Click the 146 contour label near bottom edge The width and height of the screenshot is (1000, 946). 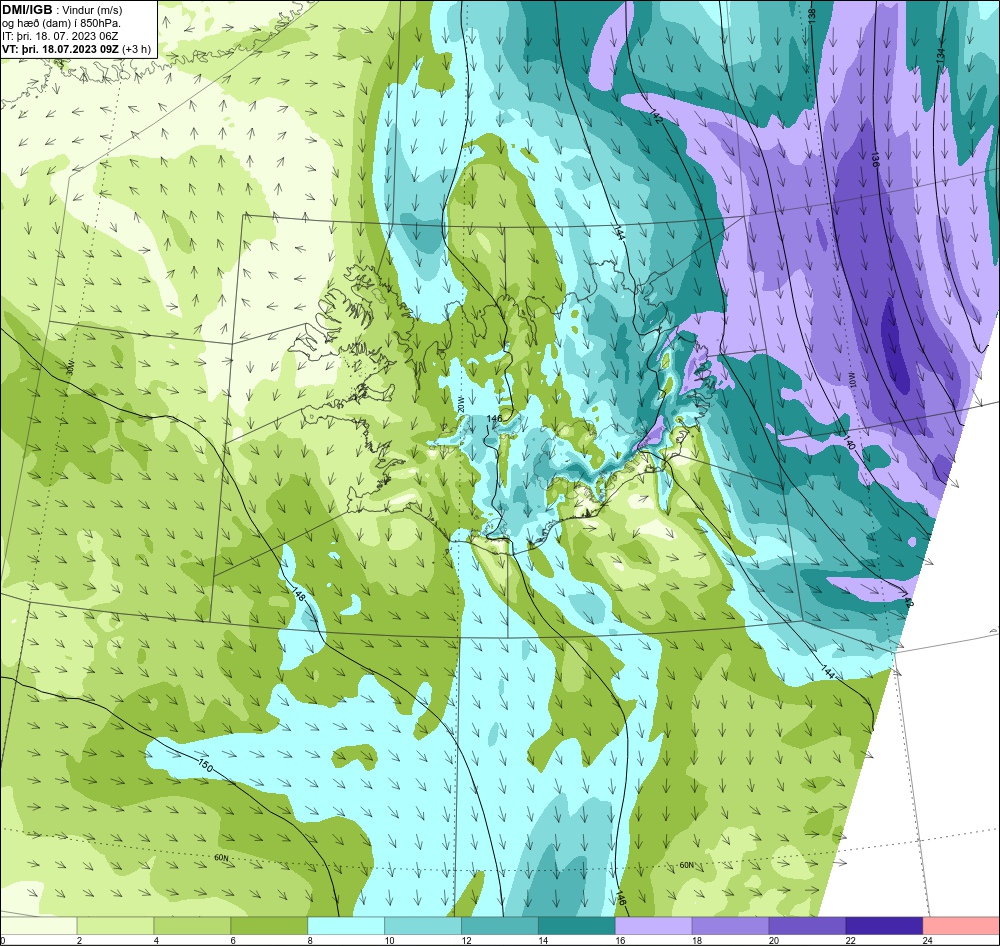[x=622, y=896]
